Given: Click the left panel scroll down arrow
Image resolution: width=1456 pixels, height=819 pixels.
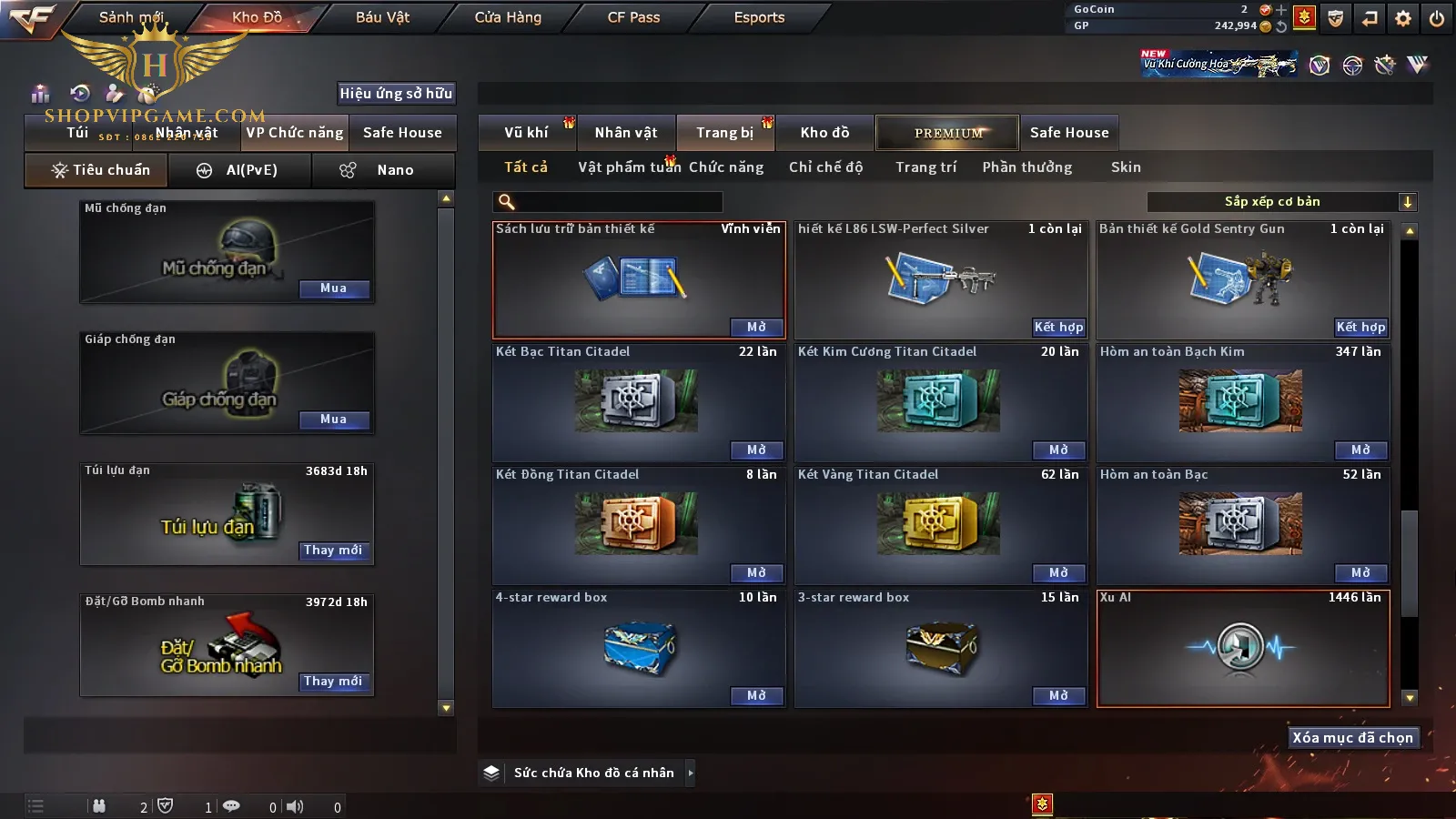Looking at the screenshot, I should tap(446, 707).
